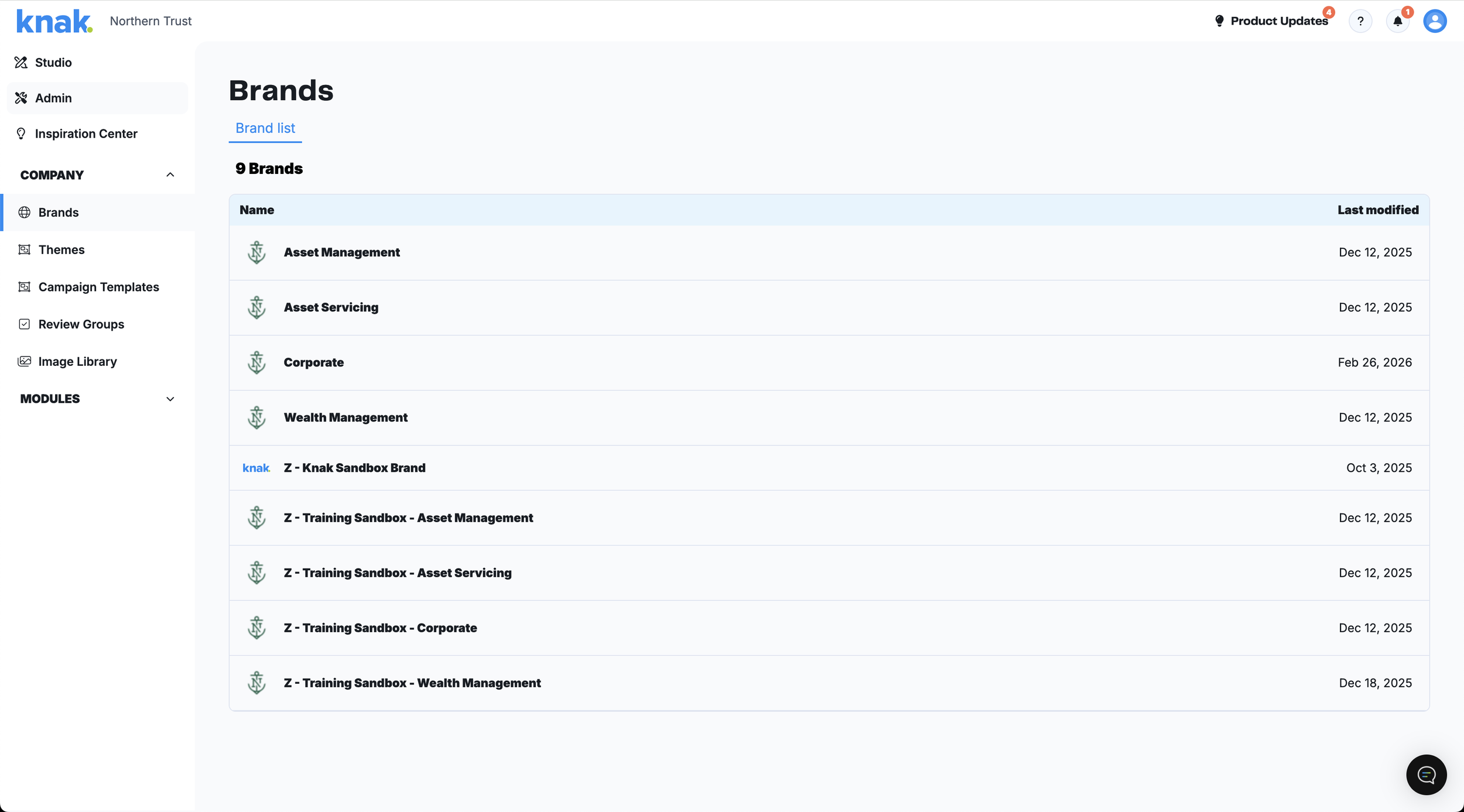
Task: Open the chat support widget
Action: pos(1426,775)
